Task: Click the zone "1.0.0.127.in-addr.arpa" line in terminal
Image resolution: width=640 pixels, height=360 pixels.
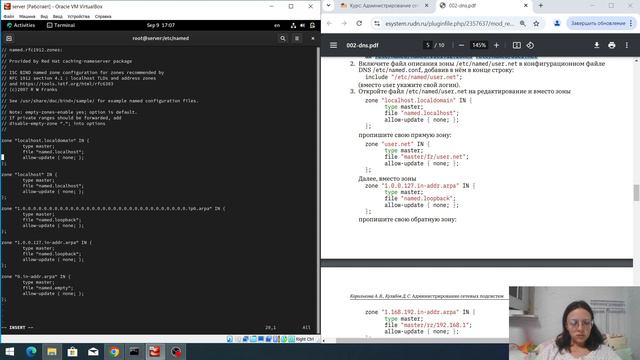Action: [47, 242]
